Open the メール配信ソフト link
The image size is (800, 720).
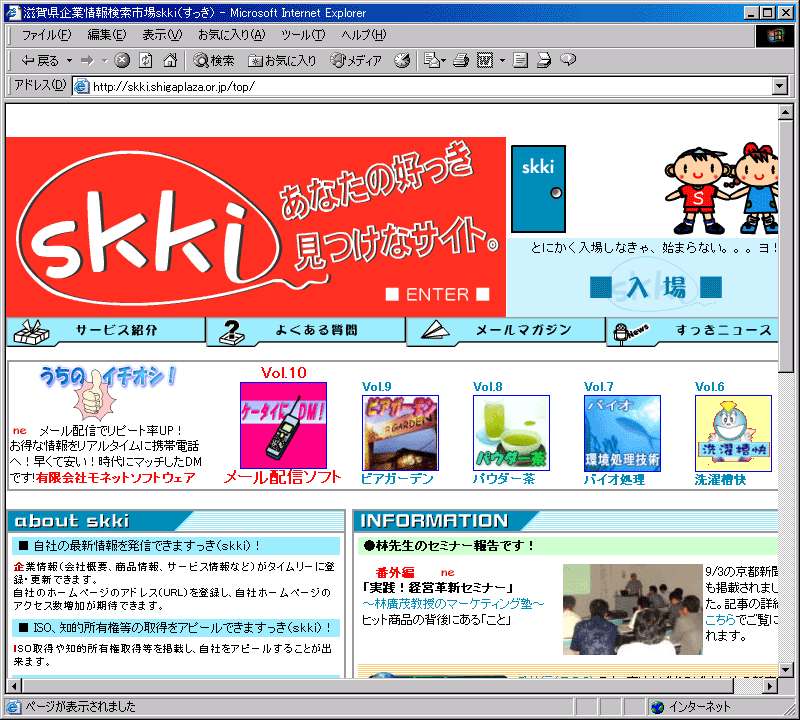coord(283,477)
